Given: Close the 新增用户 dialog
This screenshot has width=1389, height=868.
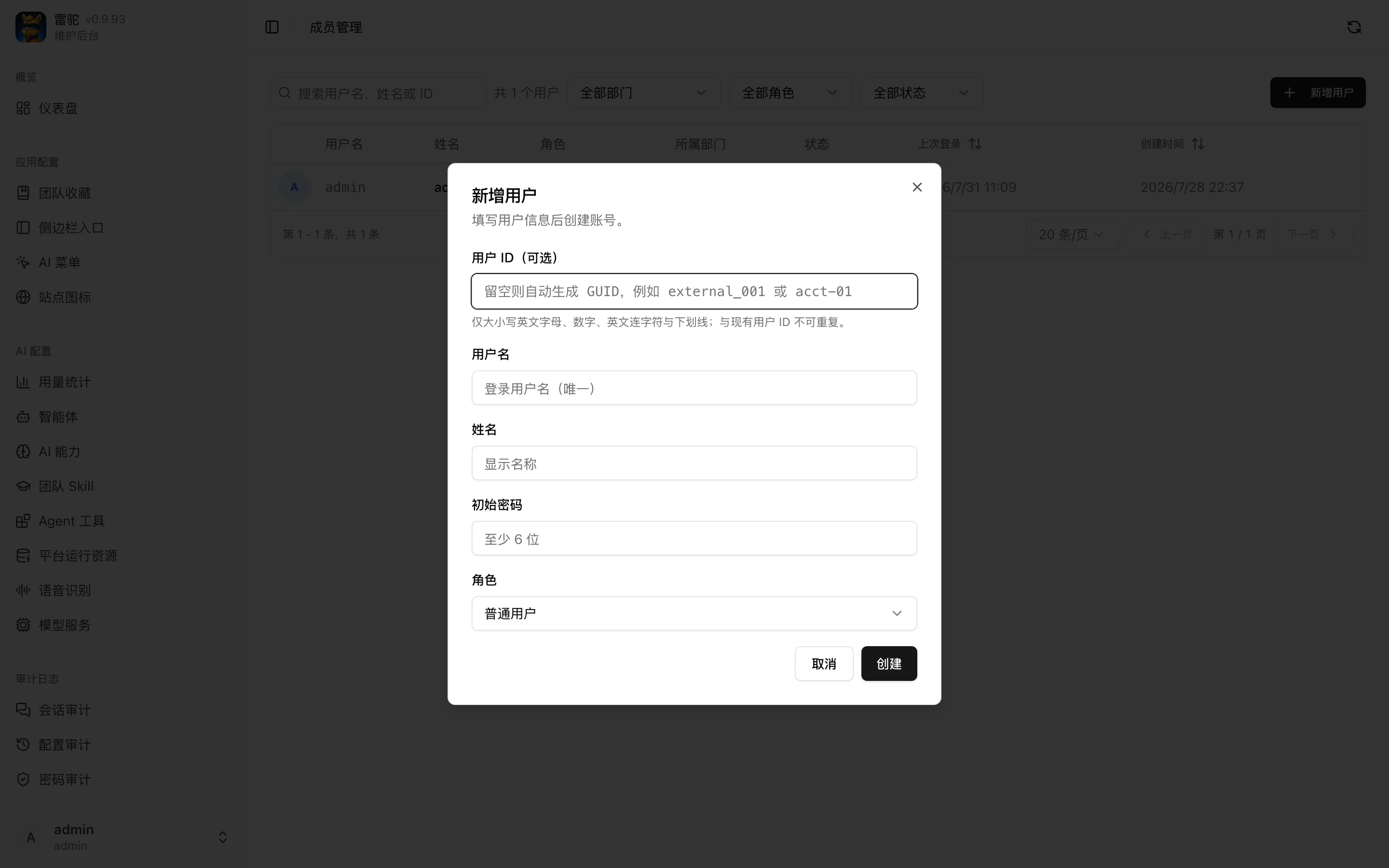Looking at the screenshot, I should pyautogui.click(x=917, y=187).
